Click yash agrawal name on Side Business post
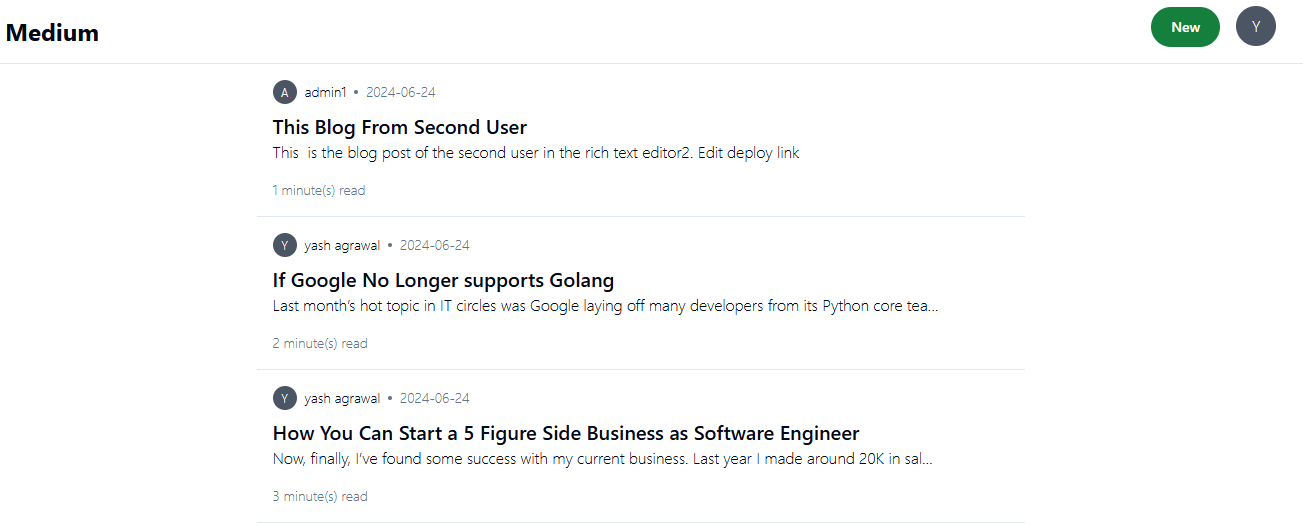 [342, 398]
